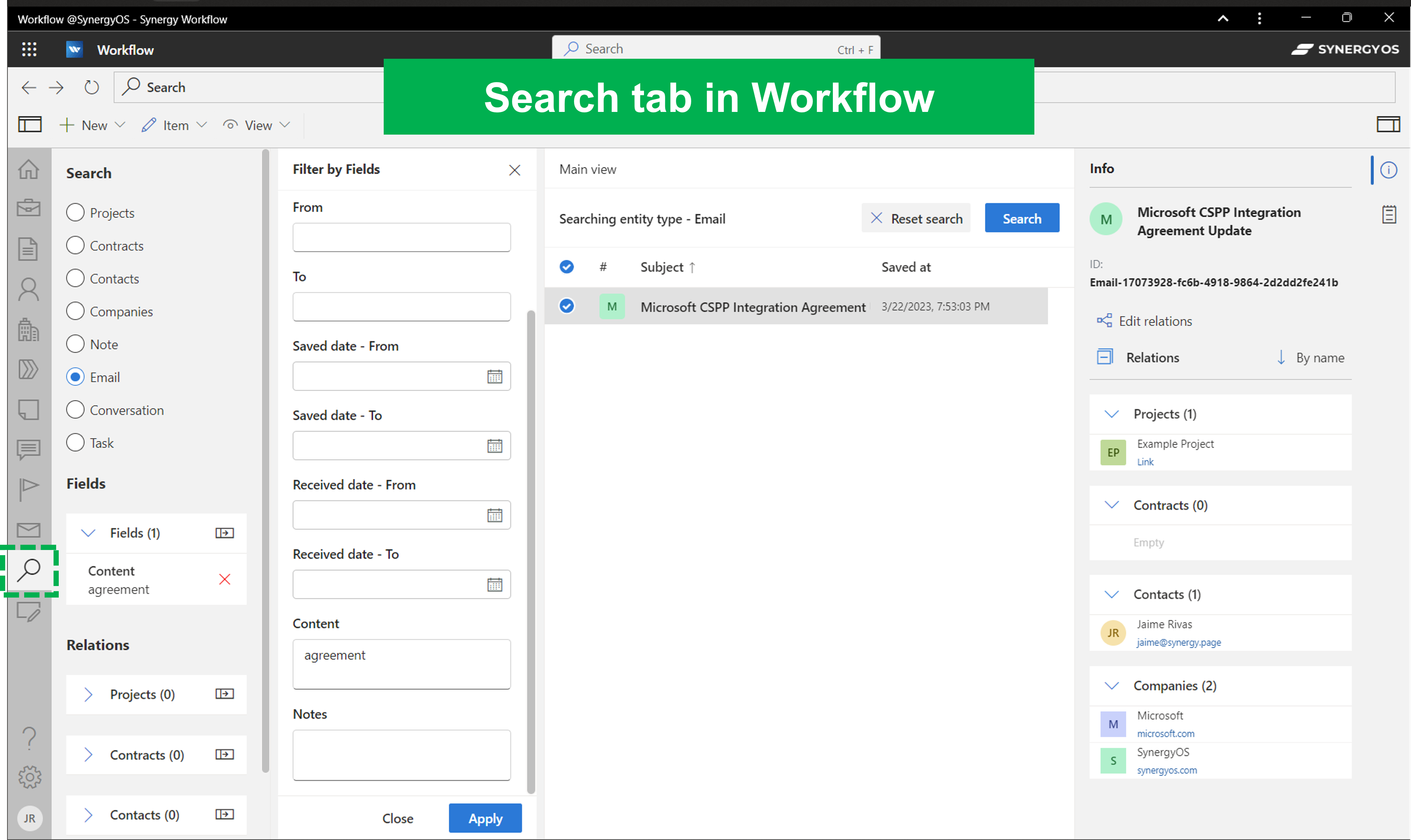The image size is (1411, 840).
Task: Open the notes clipboard icon in Info
Action: 1389,215
